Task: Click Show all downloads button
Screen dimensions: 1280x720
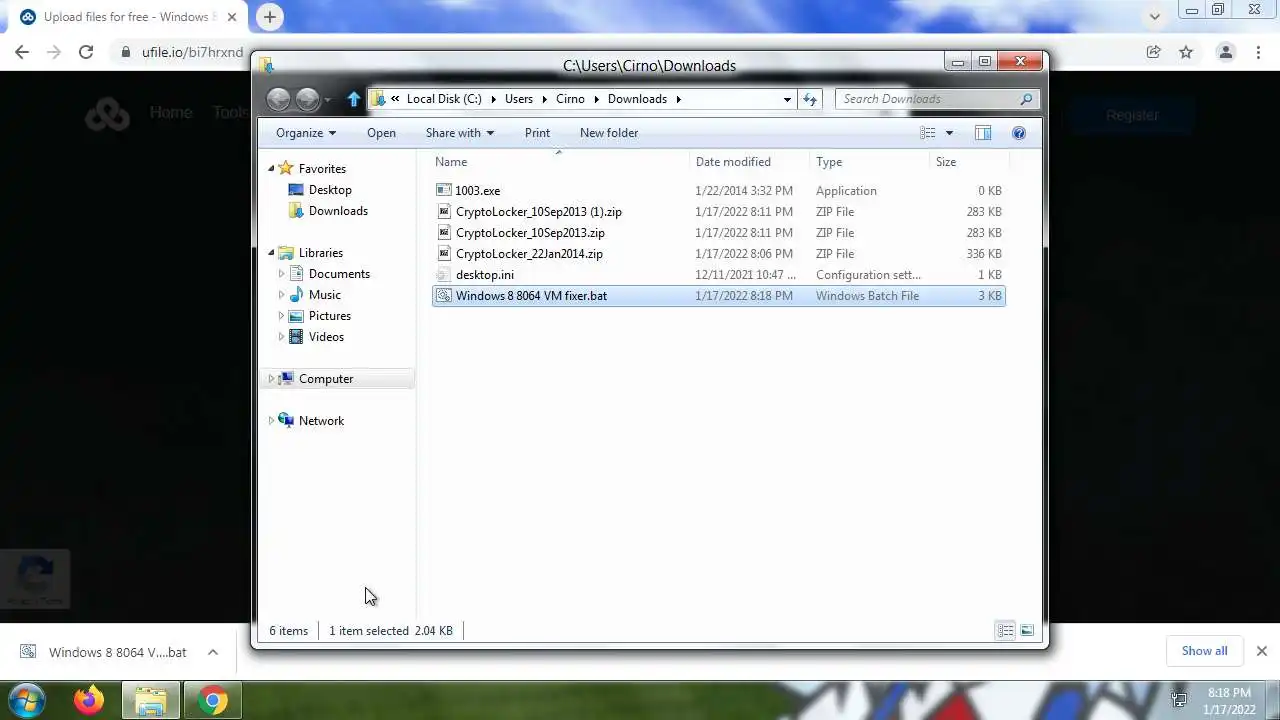Action: click(x=1204, y=651)
